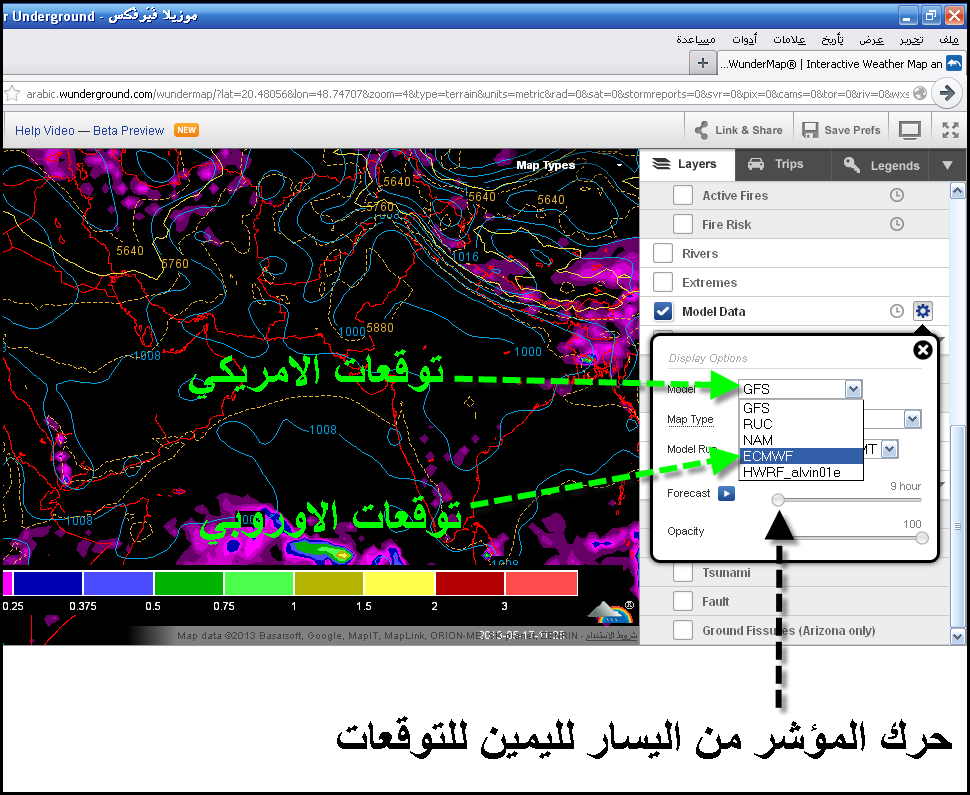Click the layers panel scrollbar up arrow

click(957, 191)
